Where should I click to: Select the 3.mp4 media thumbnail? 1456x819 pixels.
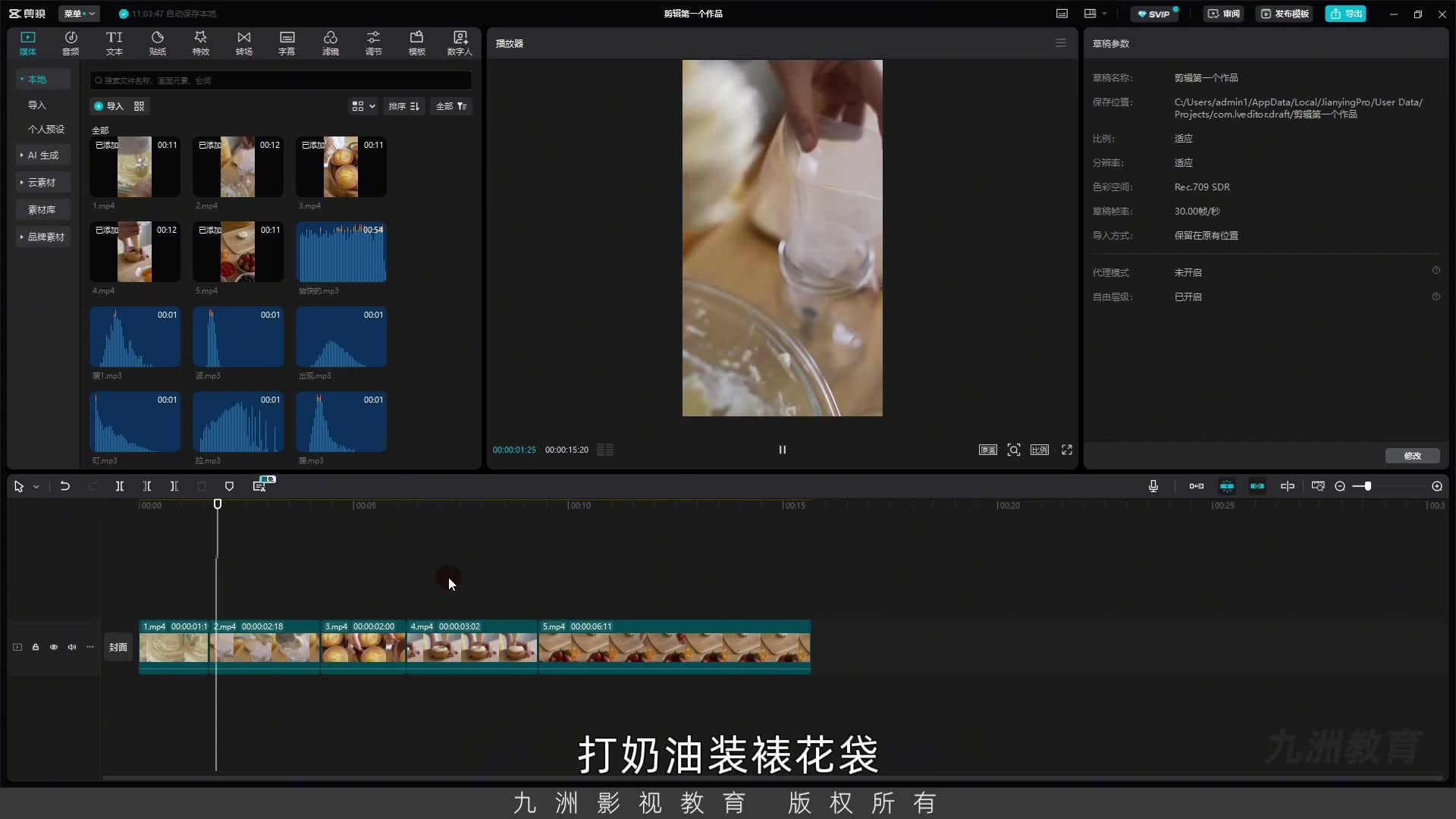[x=341, y=167]
